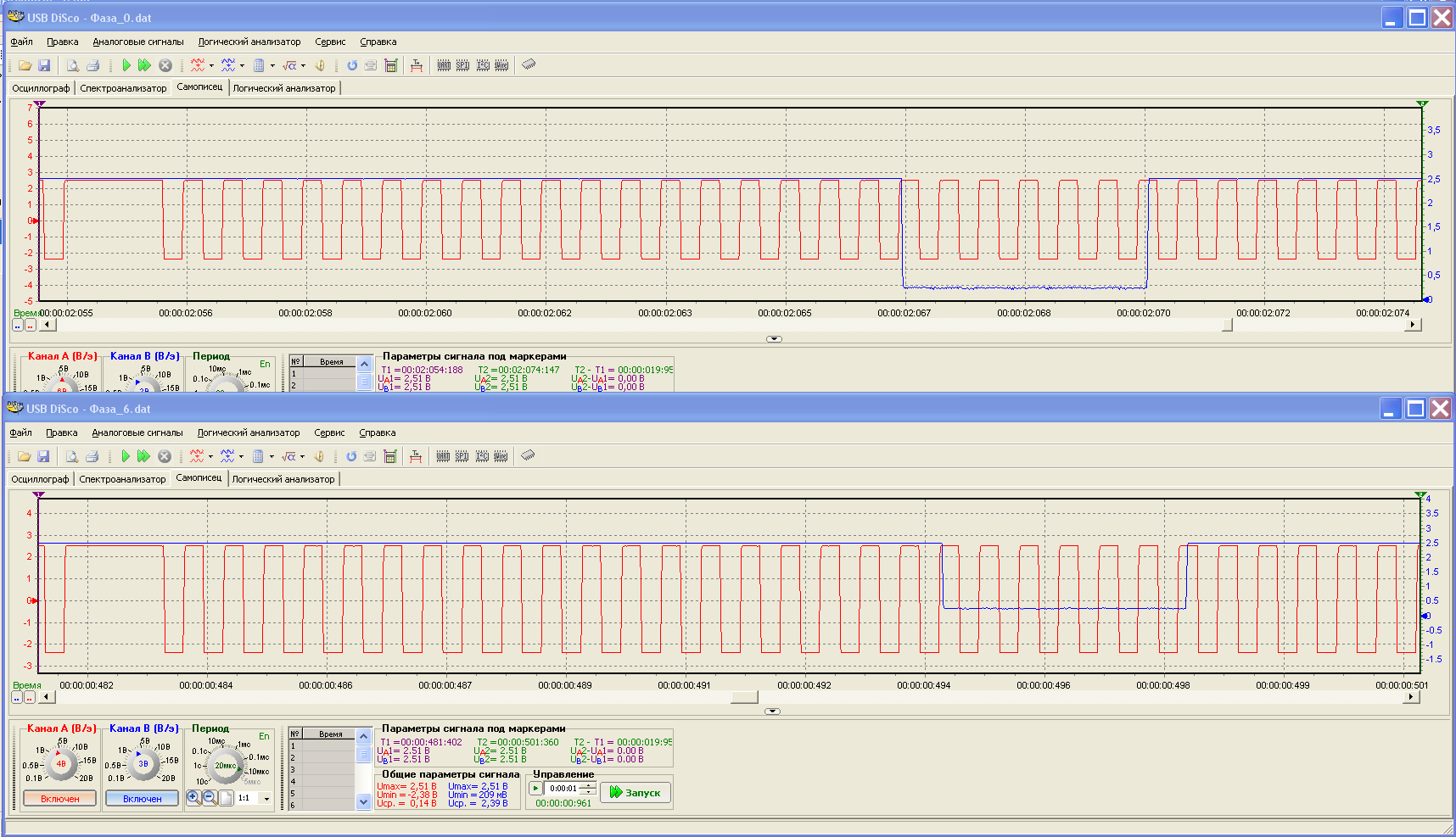The width and height of the screenshot is (1456, 837).
Task: Click Open file icon in Фаза_6 window
Action: (x=25, y=456)
